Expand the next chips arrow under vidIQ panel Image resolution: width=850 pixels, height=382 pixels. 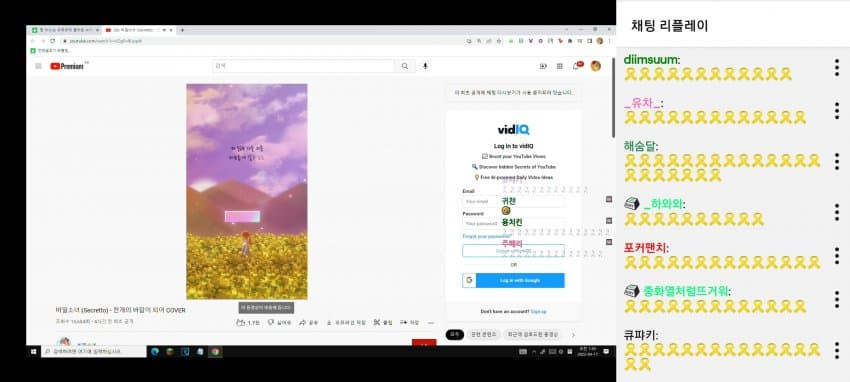[x=574, y=335]
